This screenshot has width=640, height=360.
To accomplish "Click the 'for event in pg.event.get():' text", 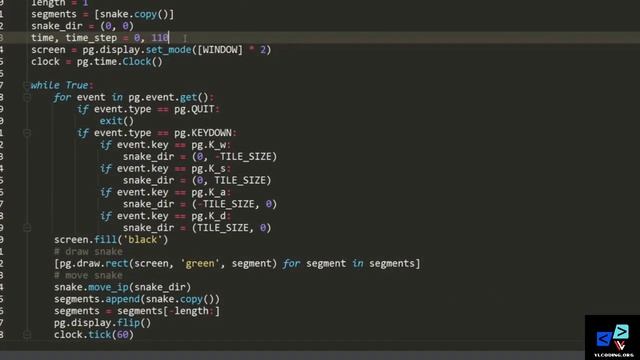I will tap(134, 97).
